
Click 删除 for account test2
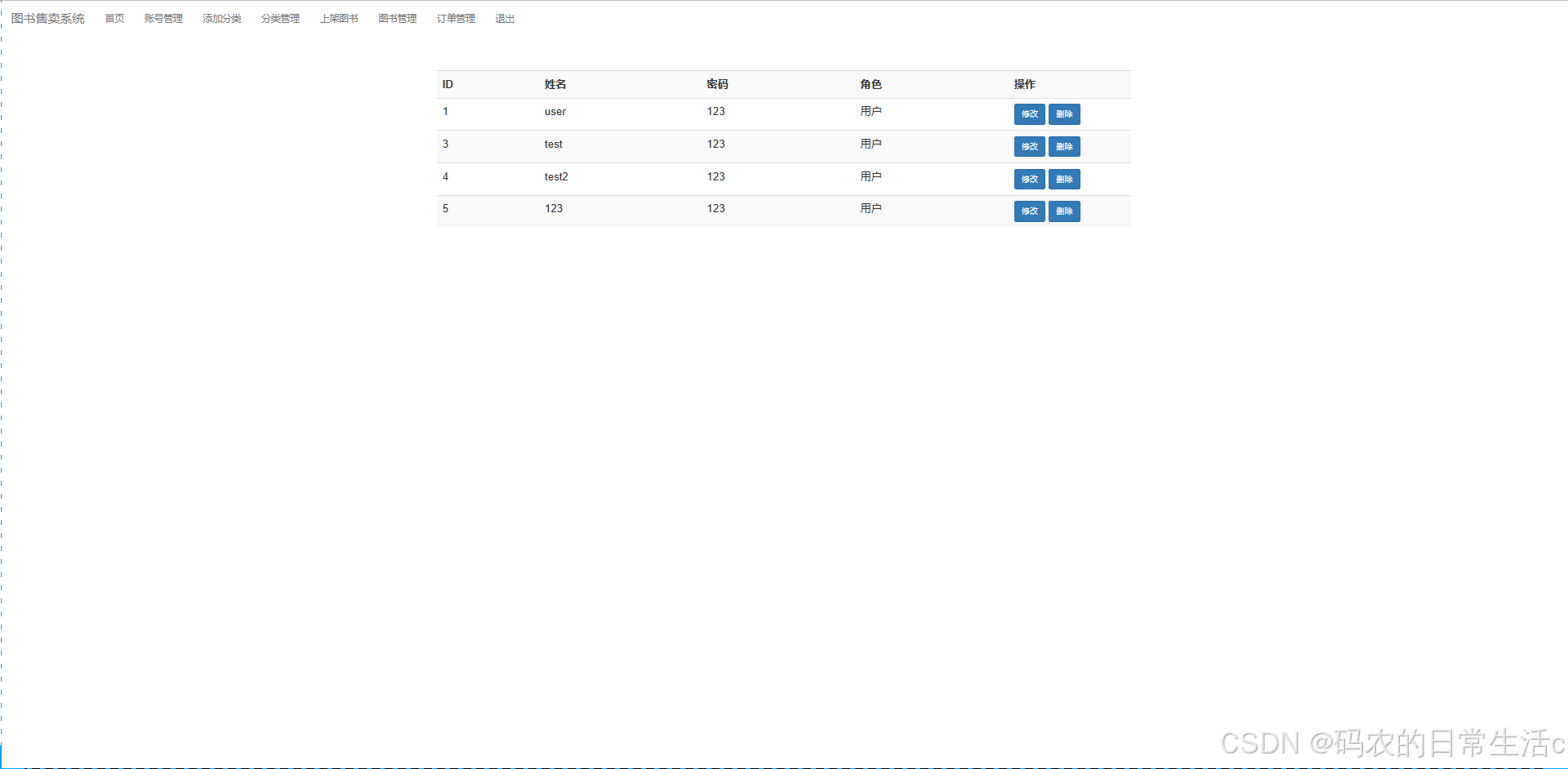[x=1063, y=179]
